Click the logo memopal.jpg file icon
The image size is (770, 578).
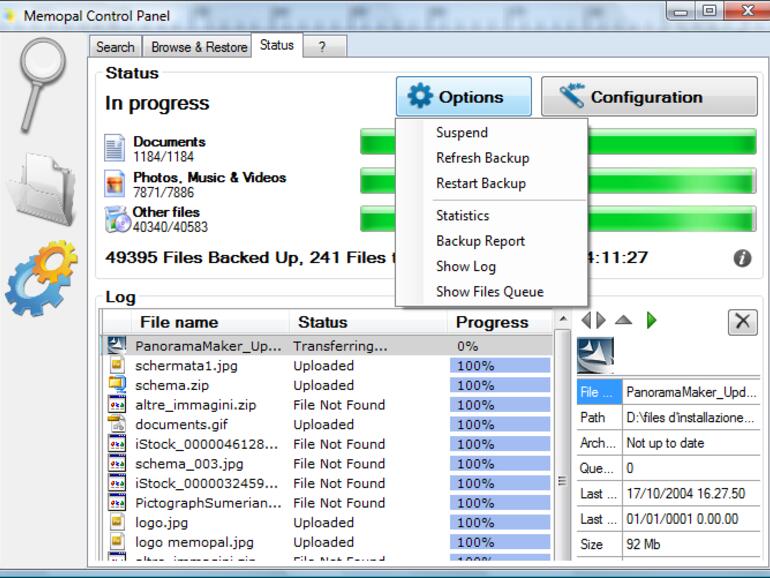click(x=117, y=541)
